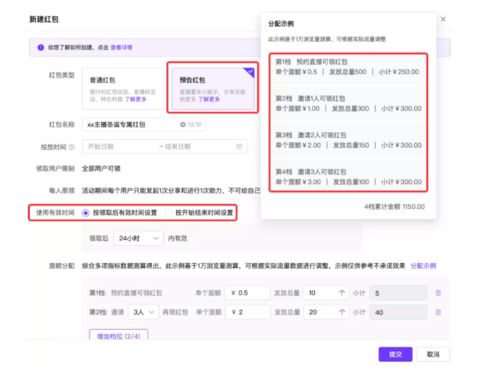Delete 第2档 row with trash icon
500x371 pixels.
[438, 312]
